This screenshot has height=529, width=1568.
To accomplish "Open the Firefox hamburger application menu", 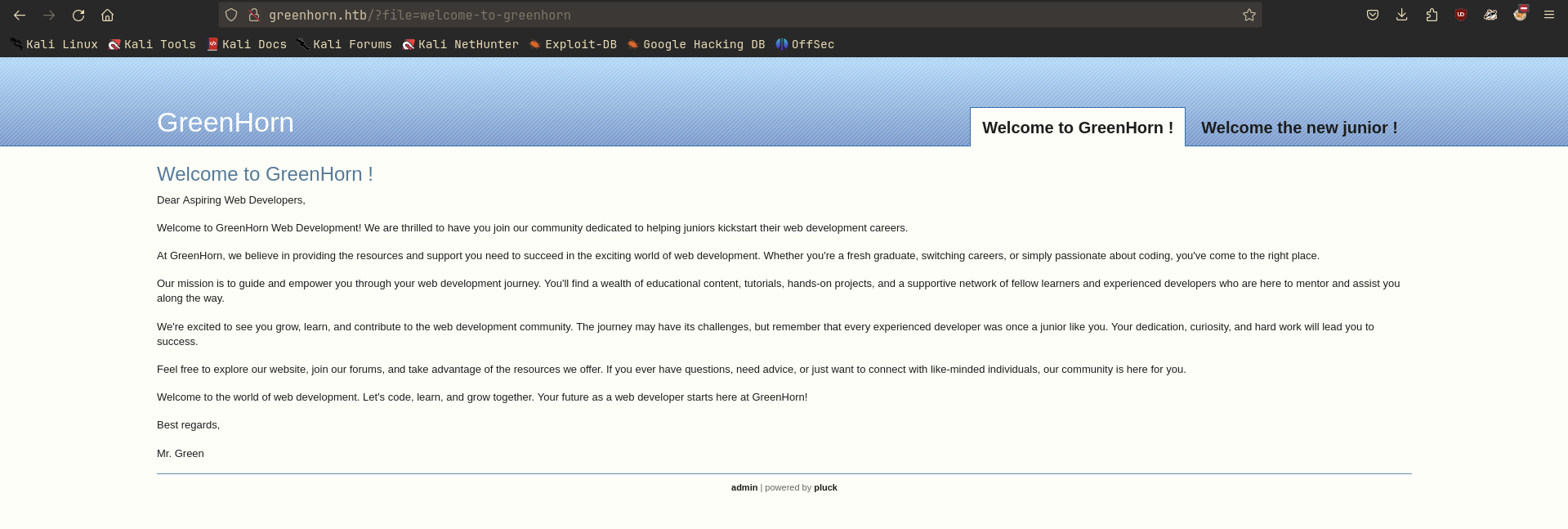I will [x=1548, y=15].
